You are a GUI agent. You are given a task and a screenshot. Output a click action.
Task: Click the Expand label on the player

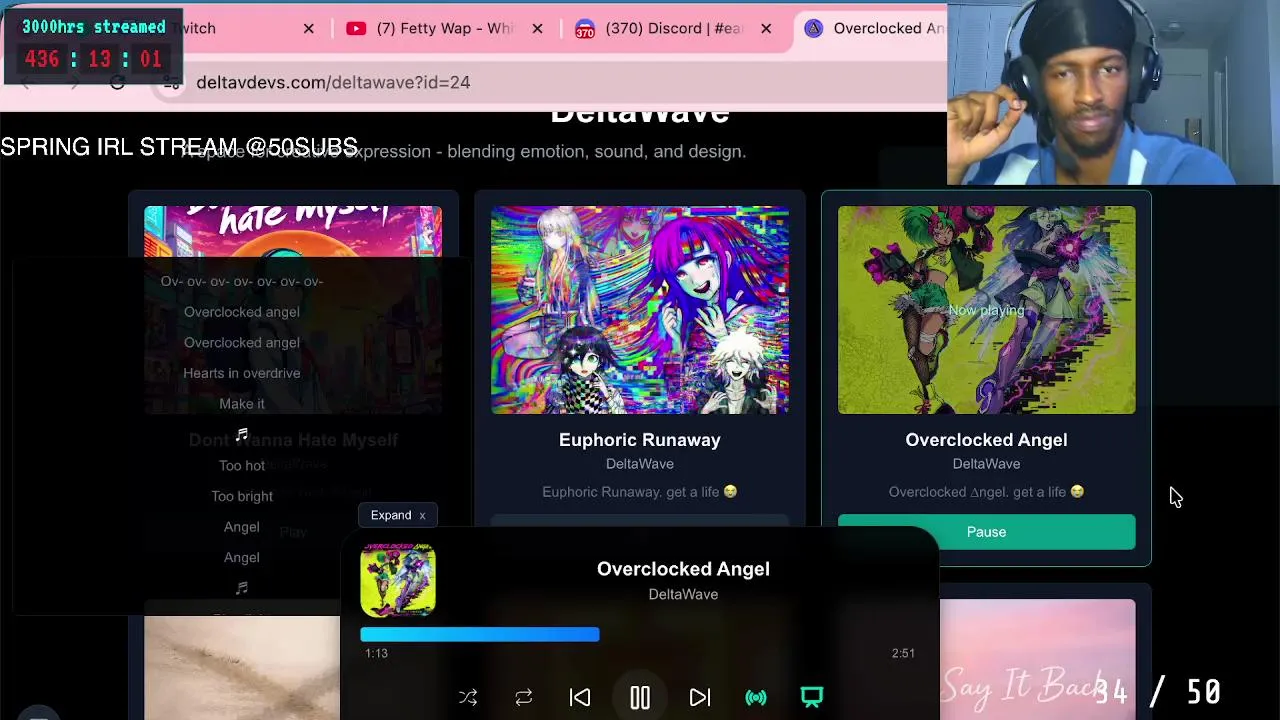[x=391, y=515]
